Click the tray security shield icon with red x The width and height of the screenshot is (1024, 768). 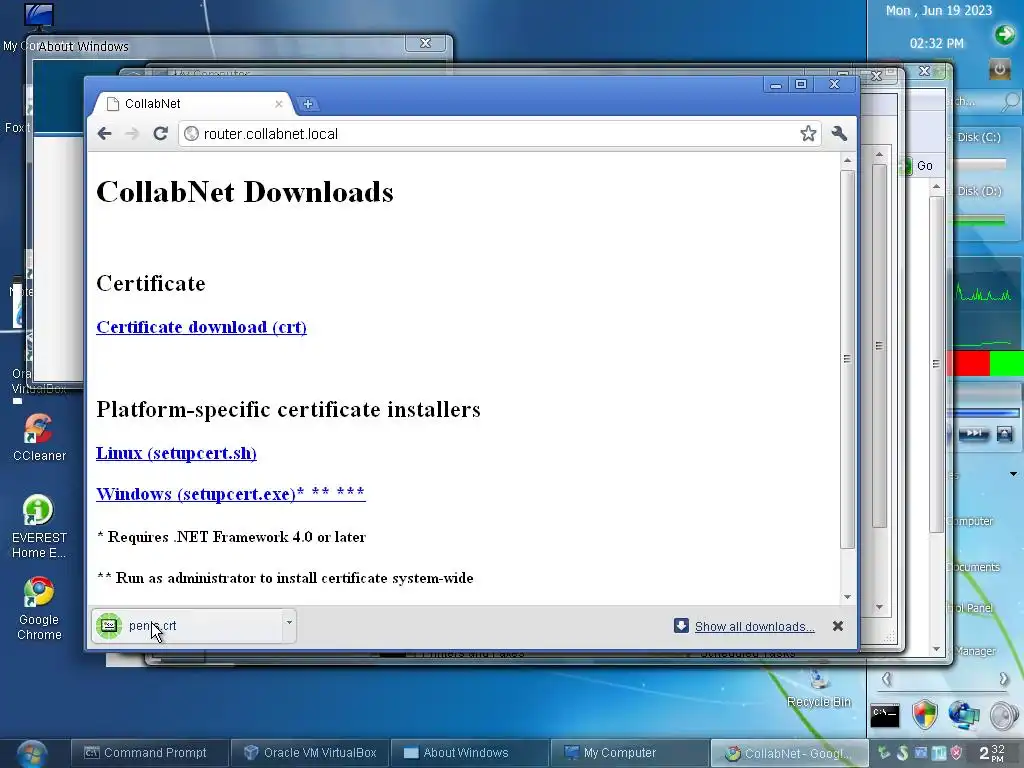point(957,753)
